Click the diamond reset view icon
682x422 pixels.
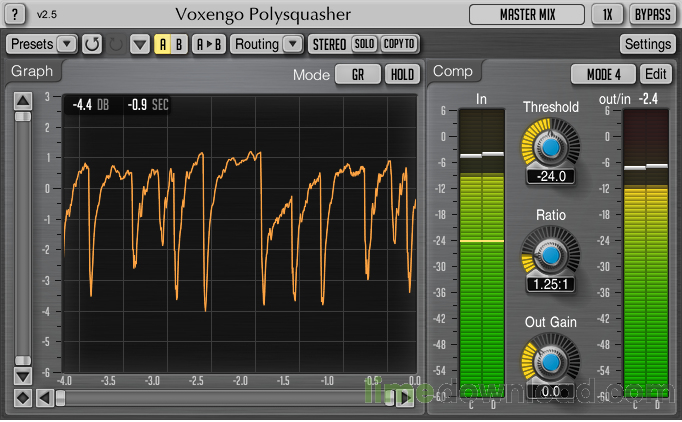(23, 398)
